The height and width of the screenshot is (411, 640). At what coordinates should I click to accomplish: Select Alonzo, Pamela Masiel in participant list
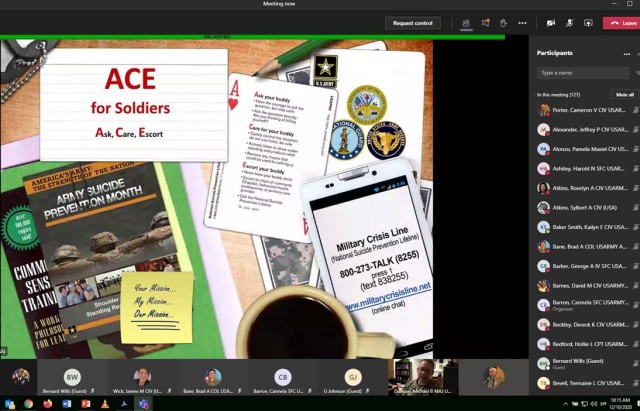[588, 149]
